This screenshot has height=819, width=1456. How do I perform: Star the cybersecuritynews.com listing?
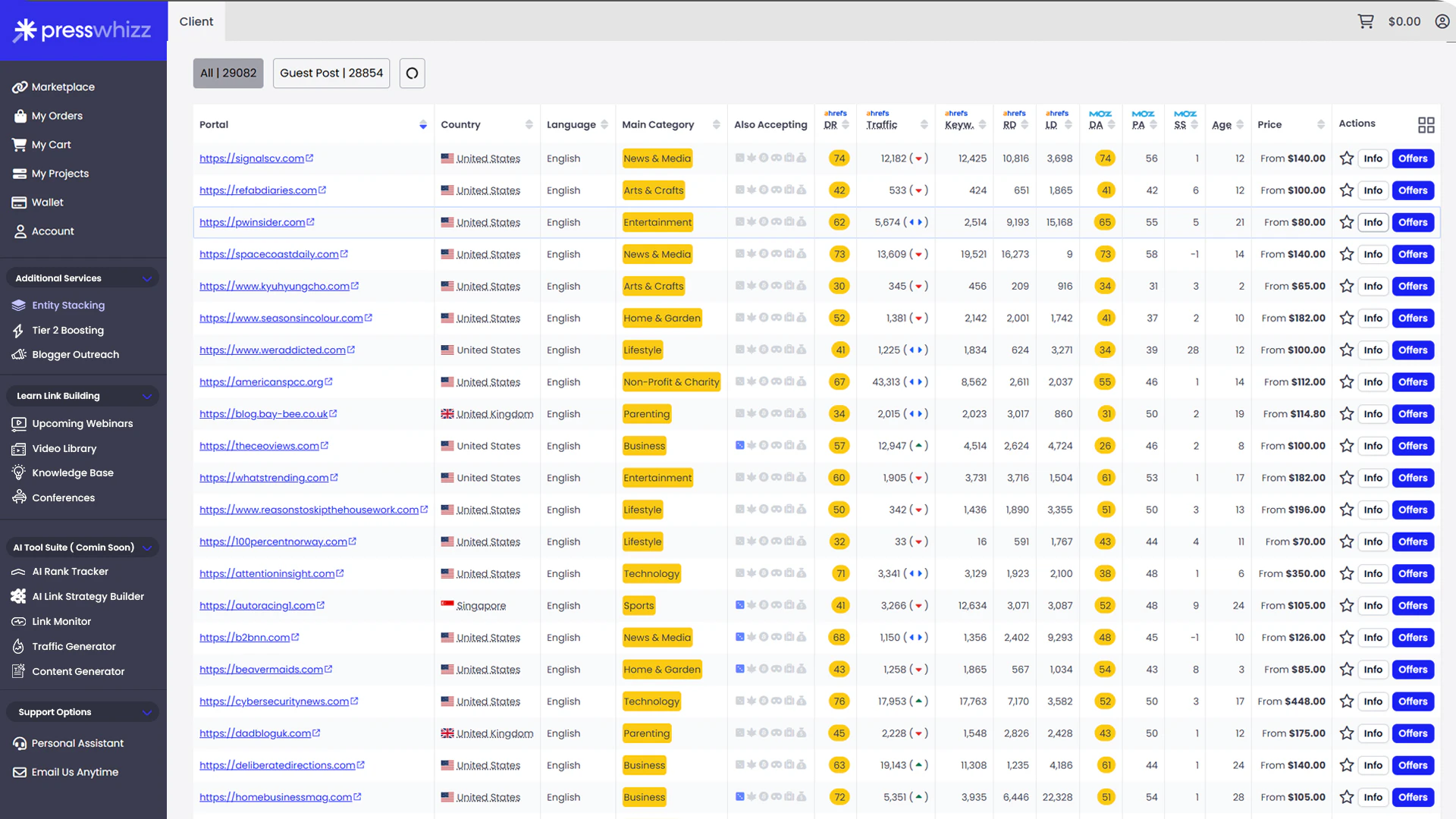click(1347, 701)
